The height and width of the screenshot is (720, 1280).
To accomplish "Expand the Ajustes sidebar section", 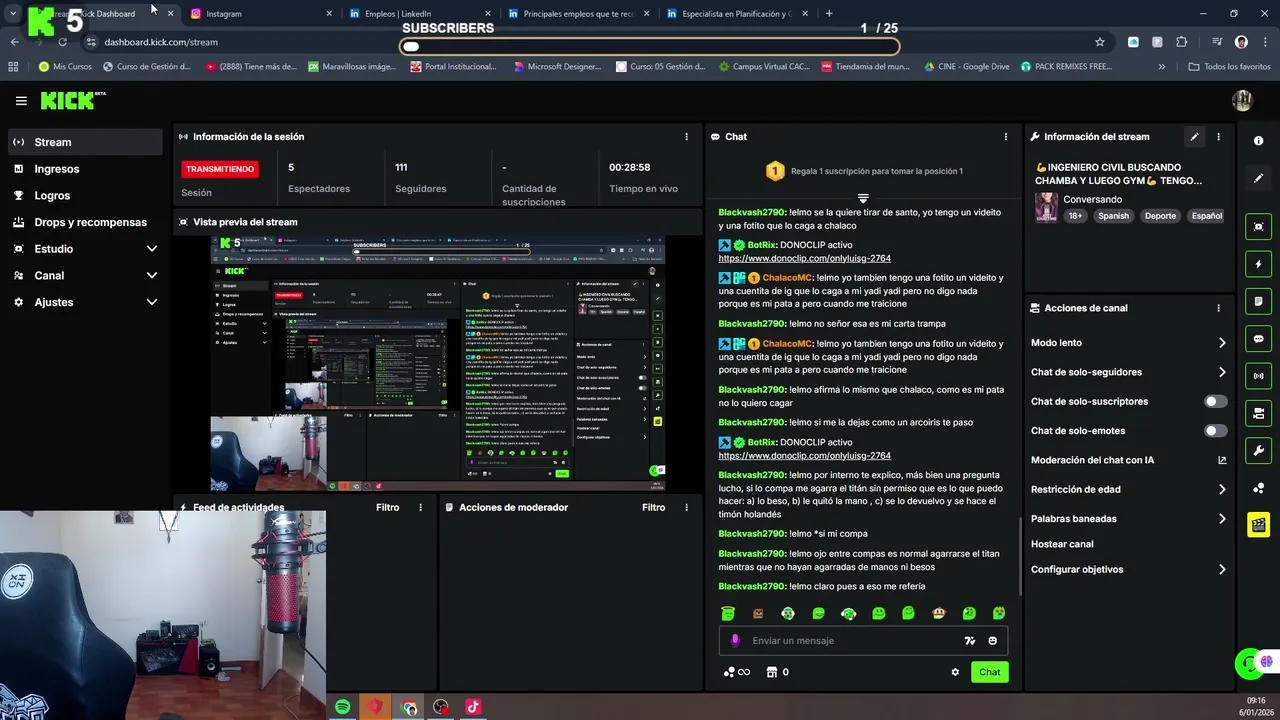I will 86,302.
